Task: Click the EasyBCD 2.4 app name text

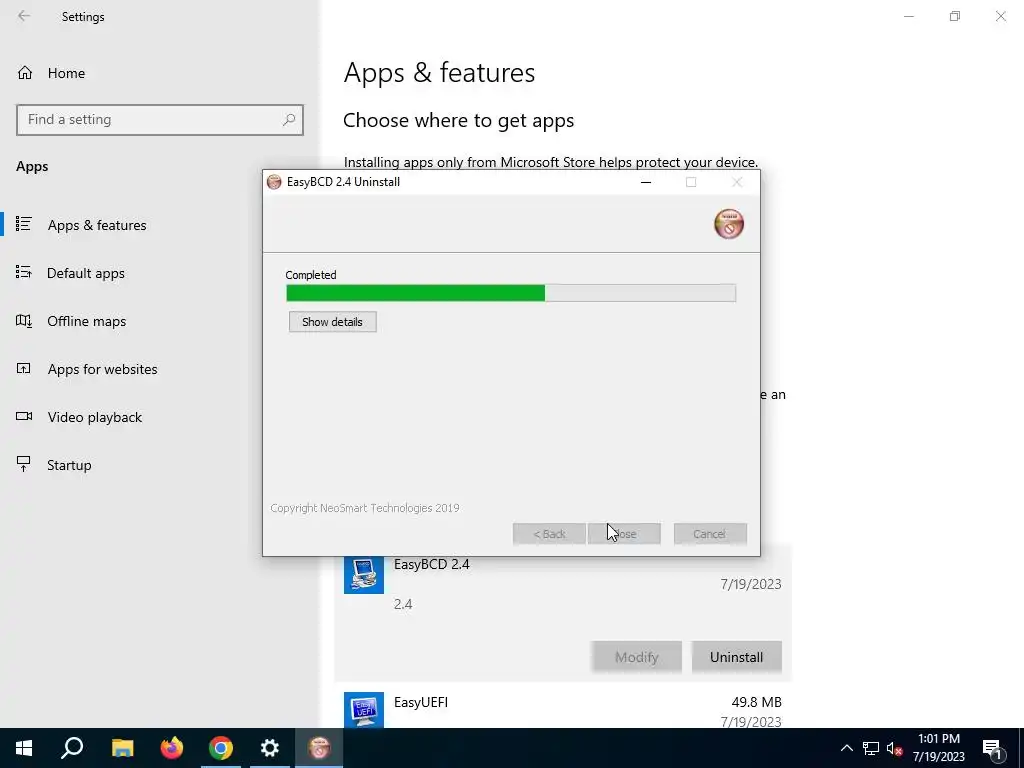Action: pyautogui.click(x=432, y=564)
